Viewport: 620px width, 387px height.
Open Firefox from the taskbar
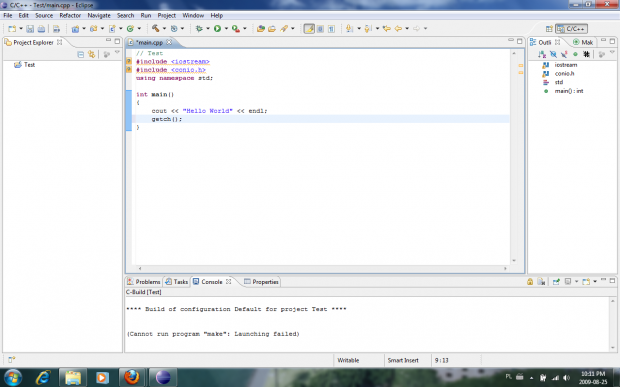click(x=132, y=377)
